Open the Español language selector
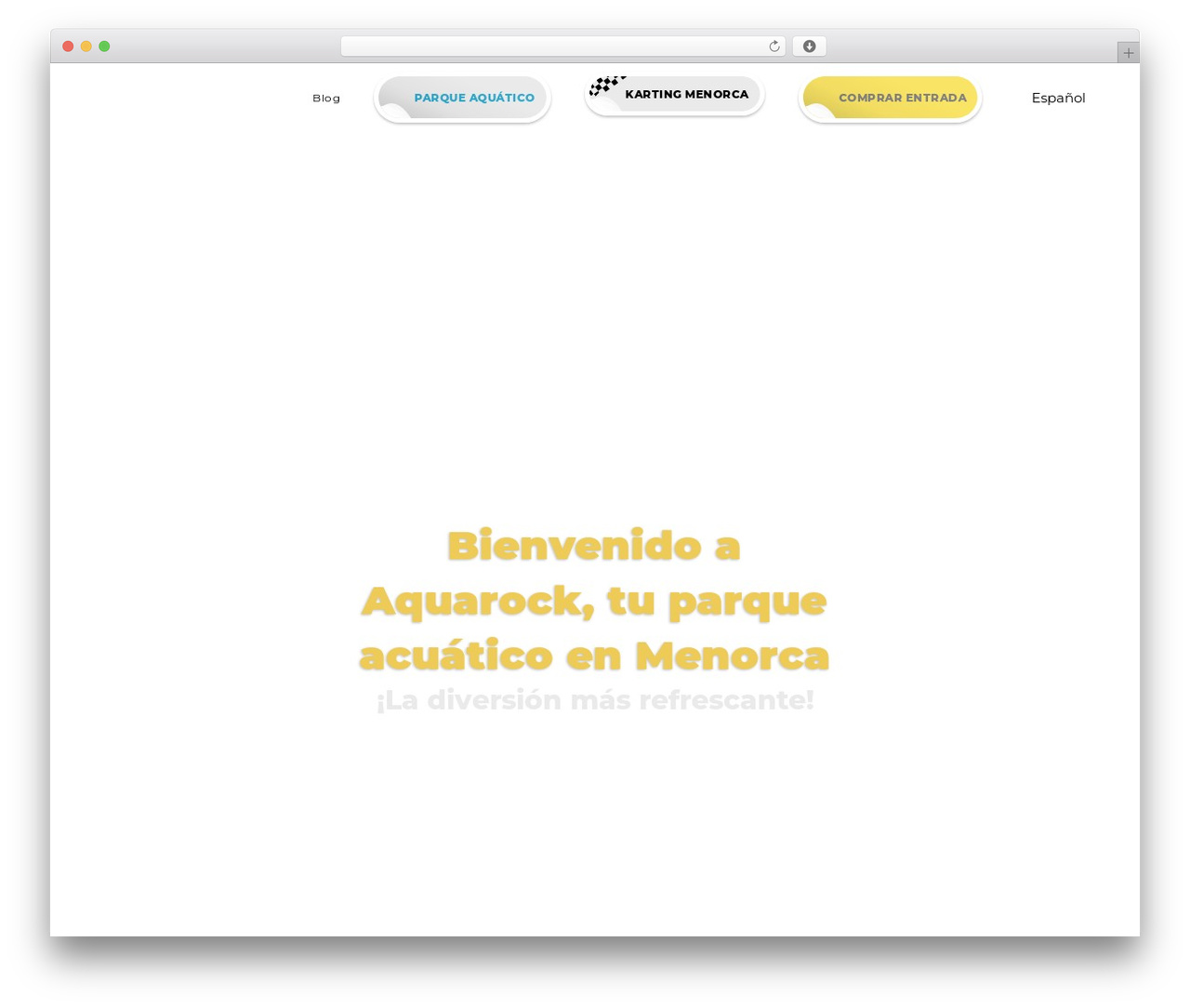The height and width of the screenshot is (1008, 1190). [1058, 98]
